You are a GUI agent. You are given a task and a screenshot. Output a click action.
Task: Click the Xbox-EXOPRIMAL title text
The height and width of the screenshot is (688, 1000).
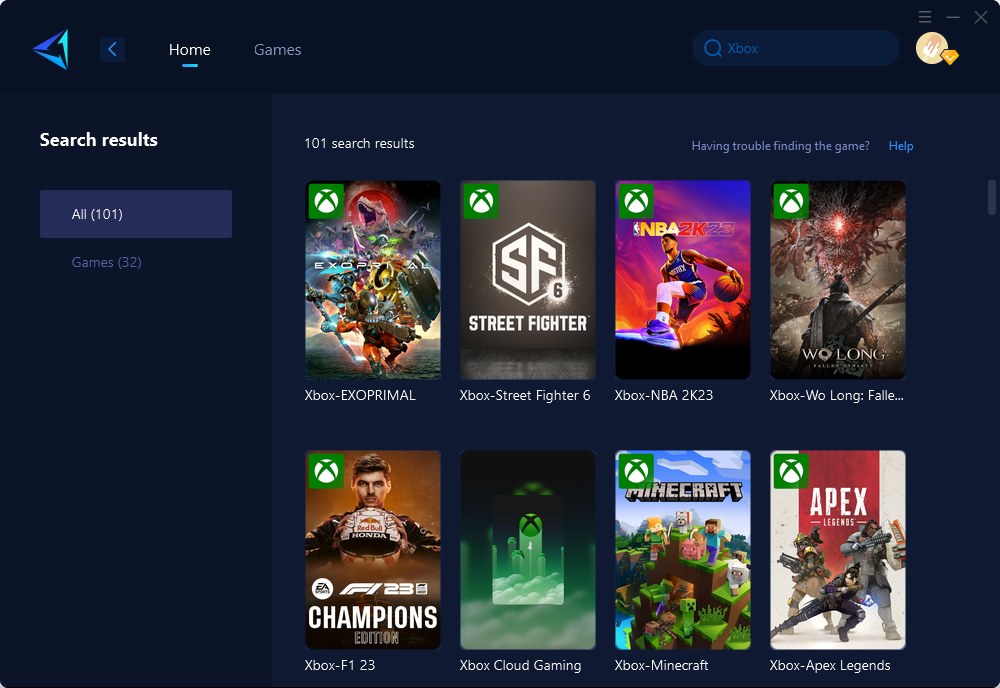click(360, 395)
